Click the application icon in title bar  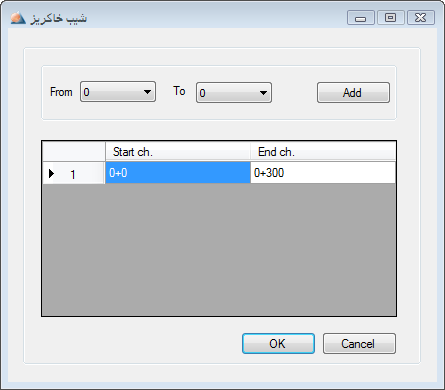18,18
